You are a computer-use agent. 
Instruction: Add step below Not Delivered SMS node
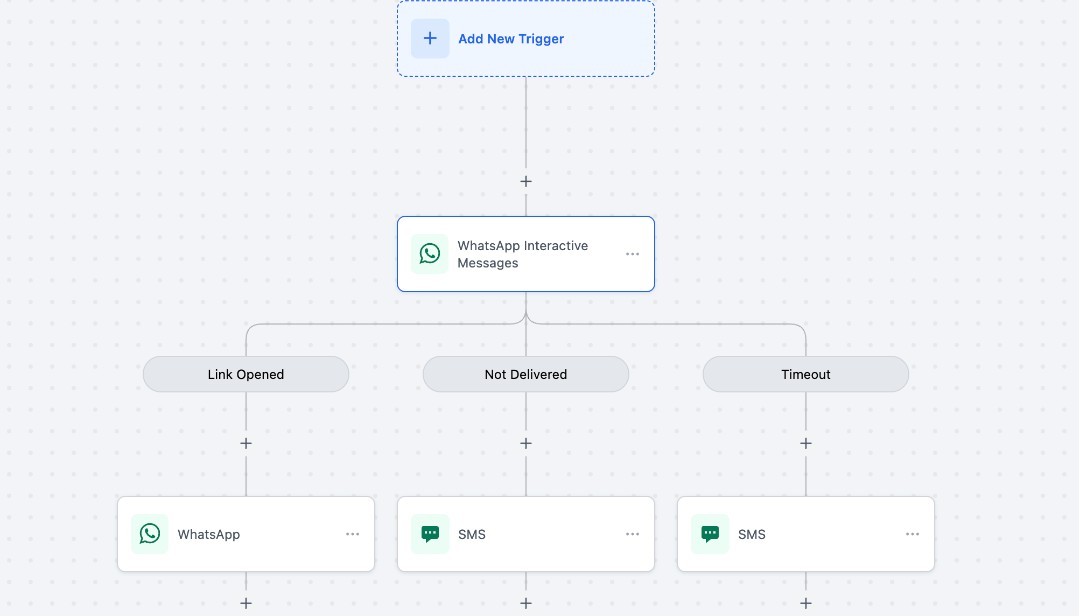pyautogui.click(x=526, y=604)
